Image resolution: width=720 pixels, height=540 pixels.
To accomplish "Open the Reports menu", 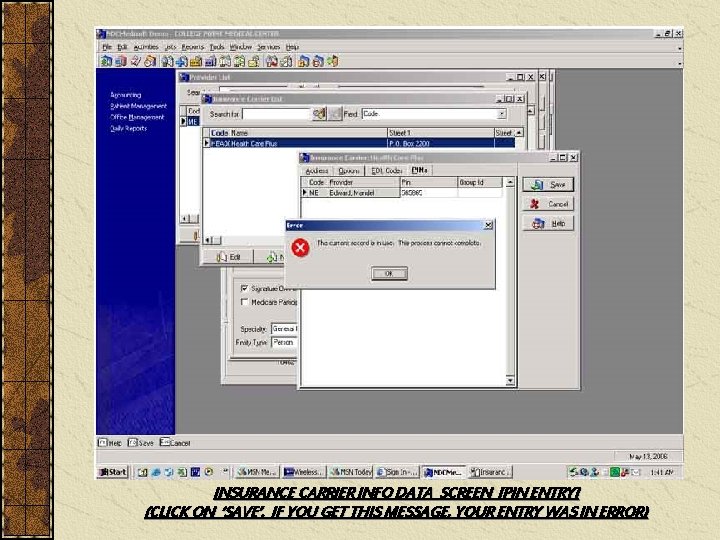I will [193, 47].
